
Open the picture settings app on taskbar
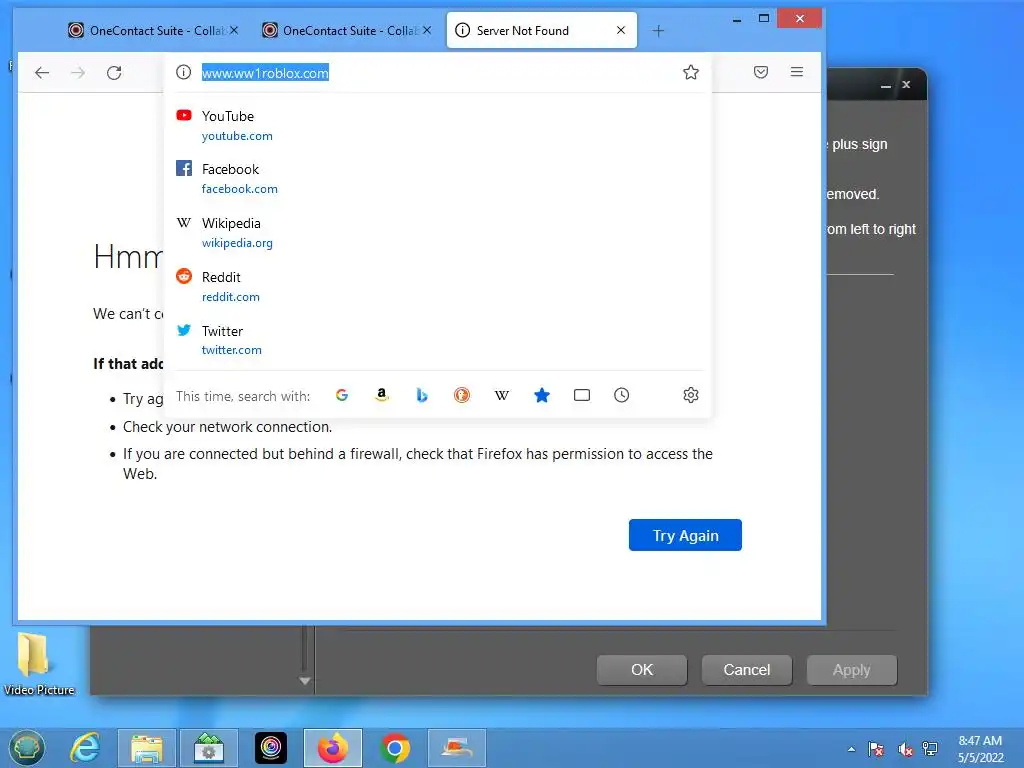tap(208, 748)
